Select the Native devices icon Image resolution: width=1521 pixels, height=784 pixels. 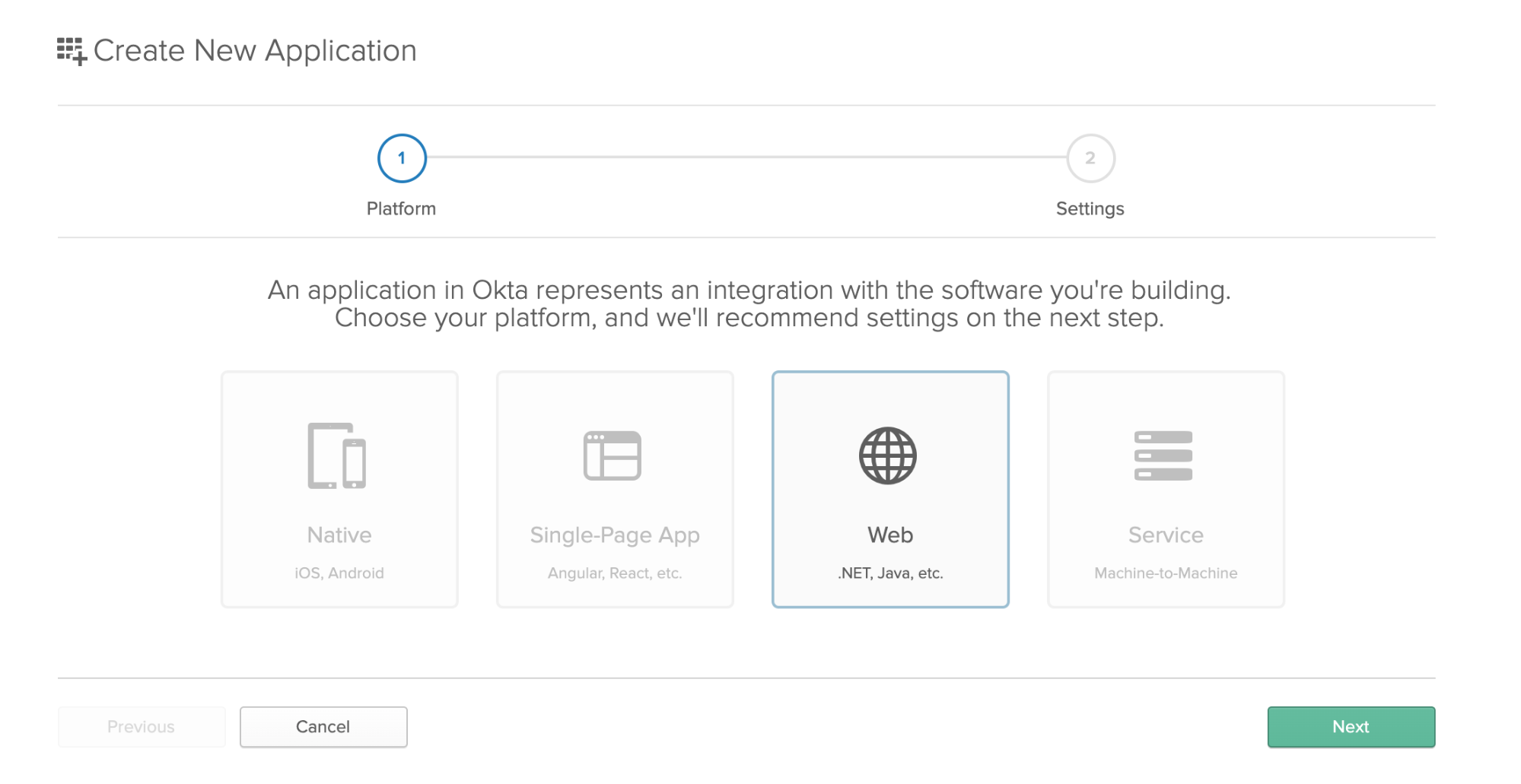pos(336,455)
